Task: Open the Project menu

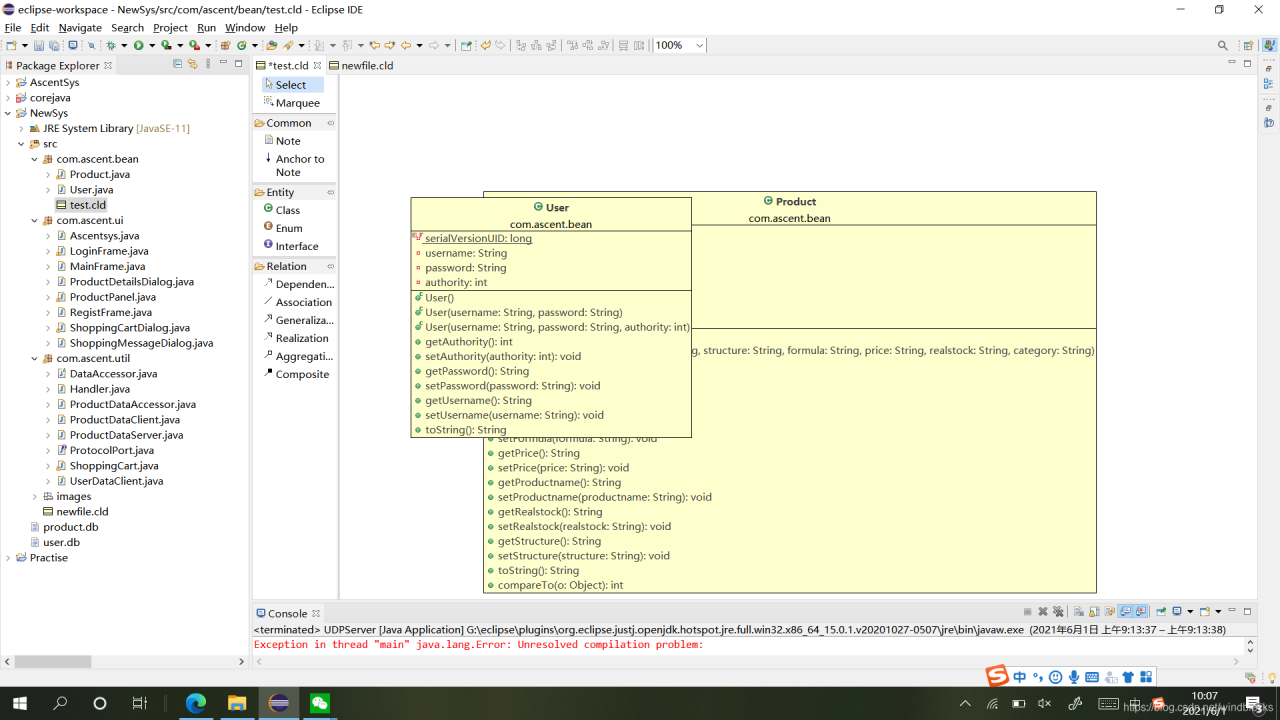Action: point(170,27)
